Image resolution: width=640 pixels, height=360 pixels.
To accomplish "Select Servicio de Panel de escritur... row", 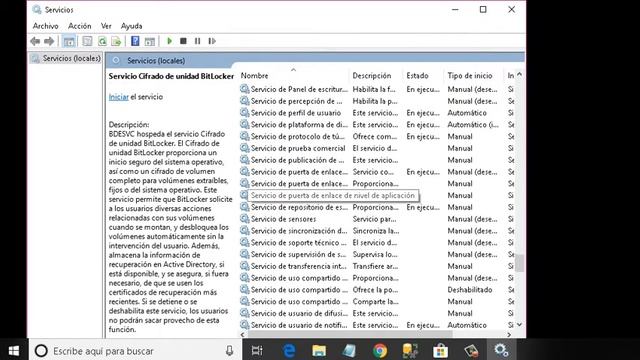I will tap(376, 89).
